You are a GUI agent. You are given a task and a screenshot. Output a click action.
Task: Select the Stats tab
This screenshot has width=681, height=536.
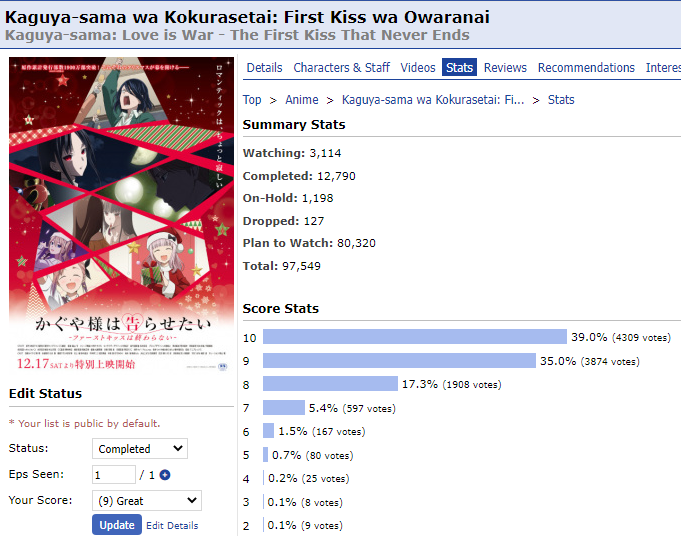point(460,68)
